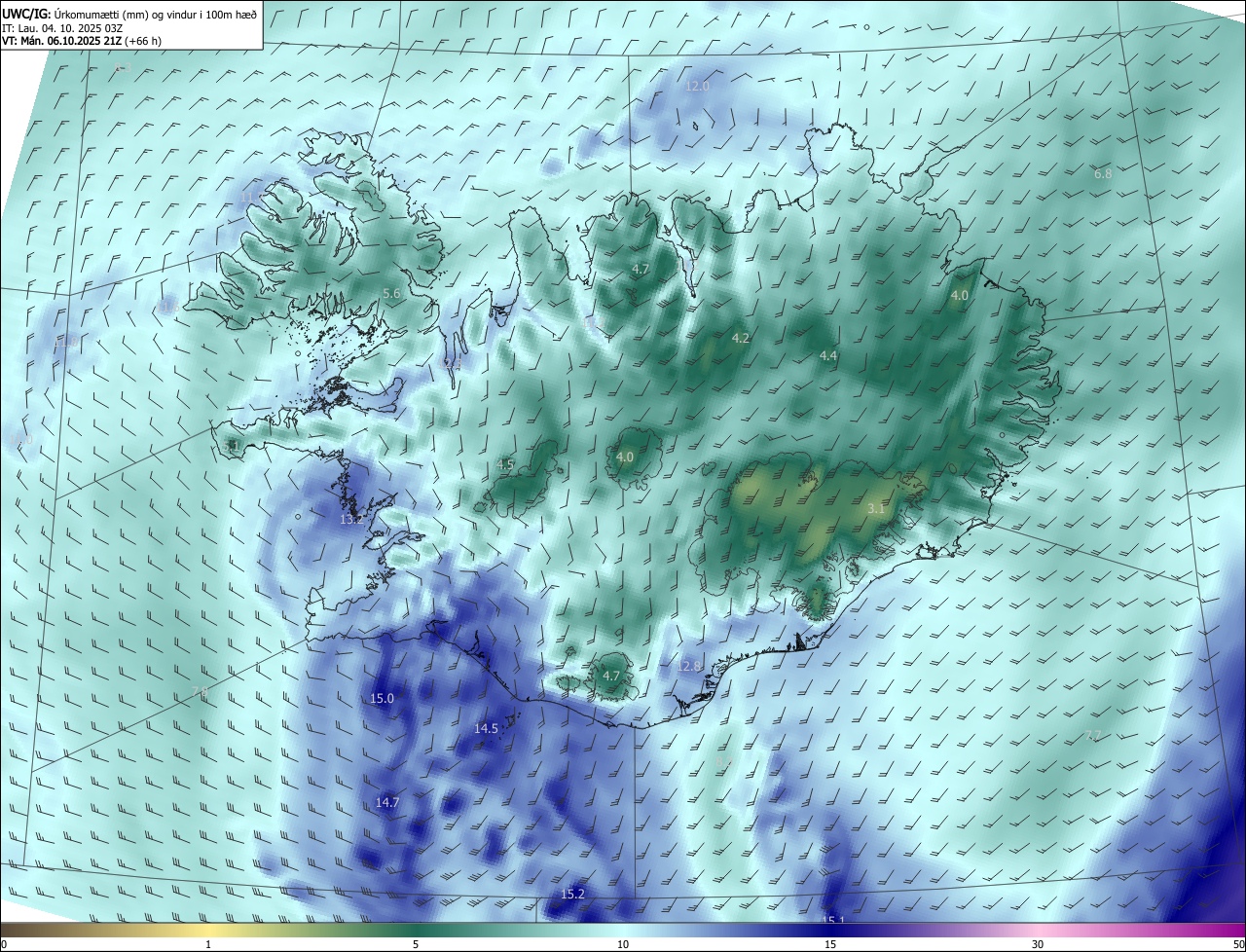The width and height of the screenshot is (1246, 952).
Task: Click the colorbar tick label 0
Action: click(x=4, y=944)
